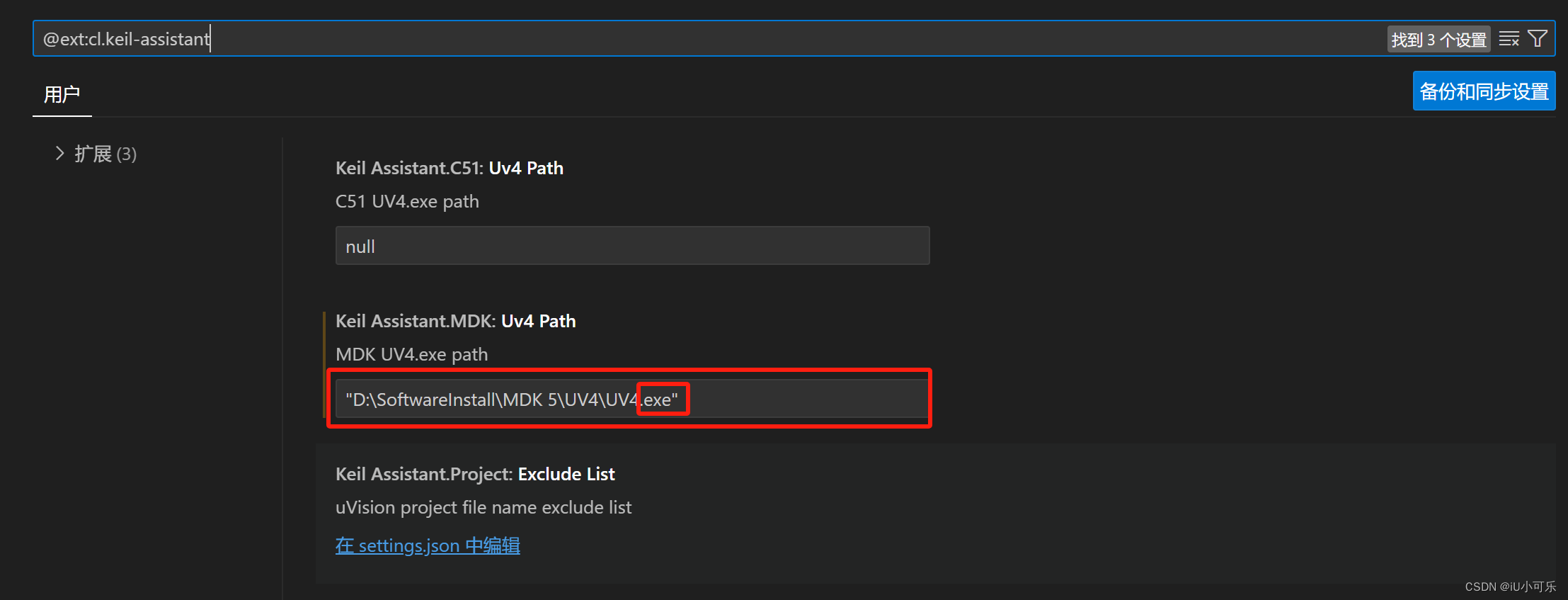The width and height of the screenshot is (1568, 600).
Task: Open the settings filter funnel icon
Action: click(x=1538, y=38)
